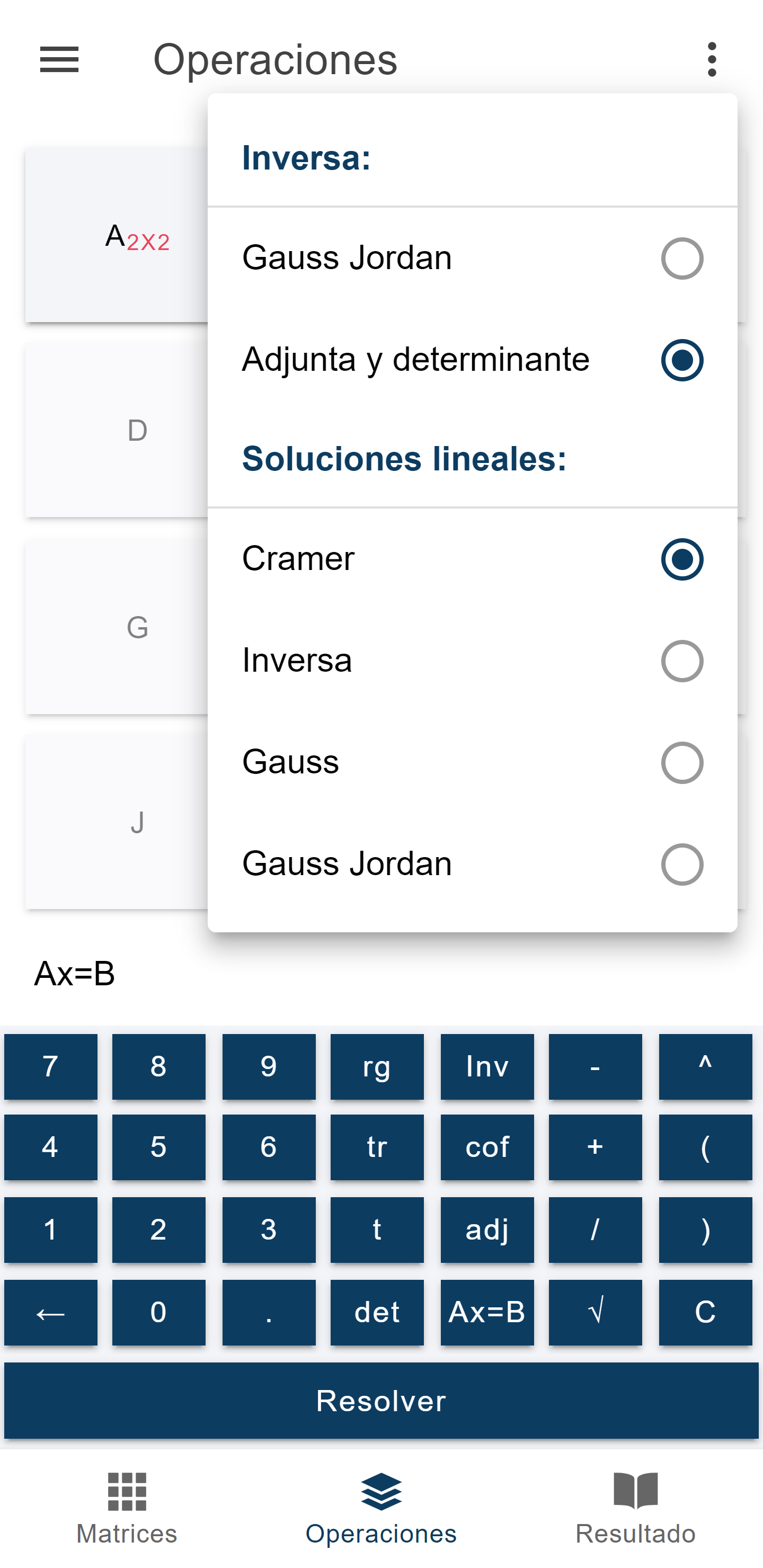Pick Inversa under Soluciones lineales
763x1568 pixels.
click(472, 661)
